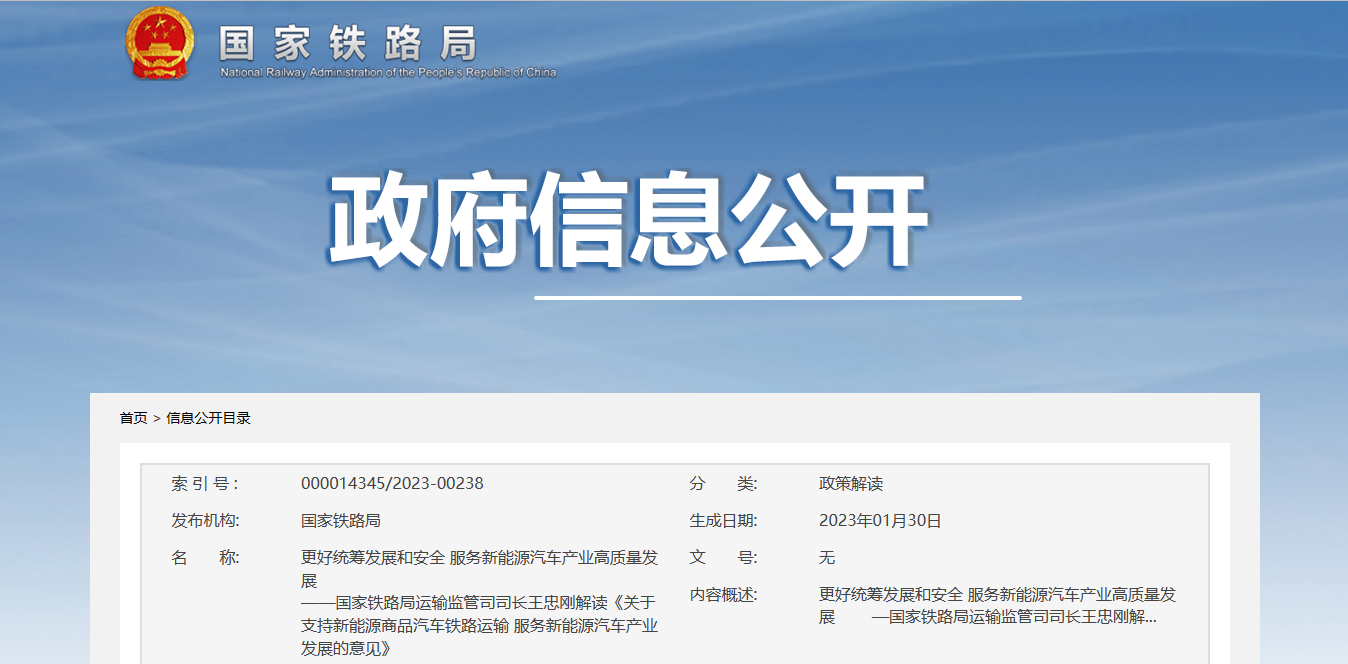The width and height of the screenshot is (1348, 664).
Task: Click the 生成日期 field label
Action: pyautogui.click(x=723, y=521)
